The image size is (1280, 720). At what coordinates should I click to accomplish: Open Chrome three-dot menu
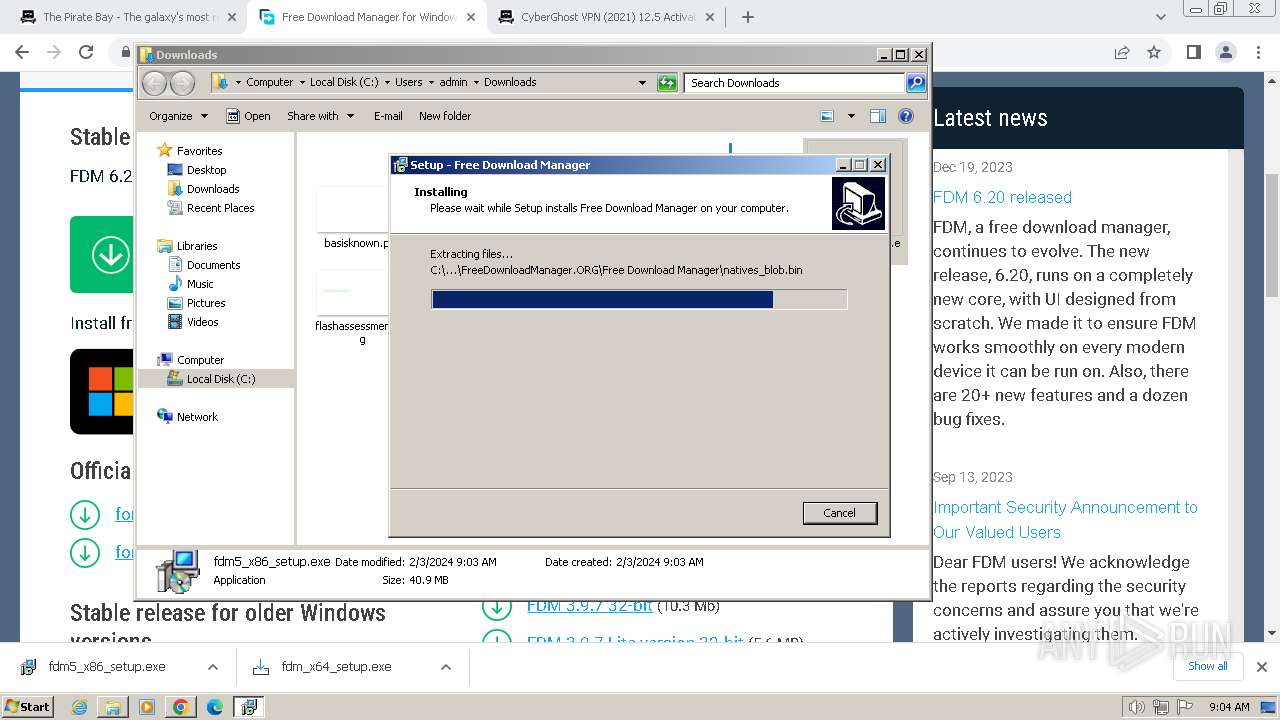tap(1257, 53)
